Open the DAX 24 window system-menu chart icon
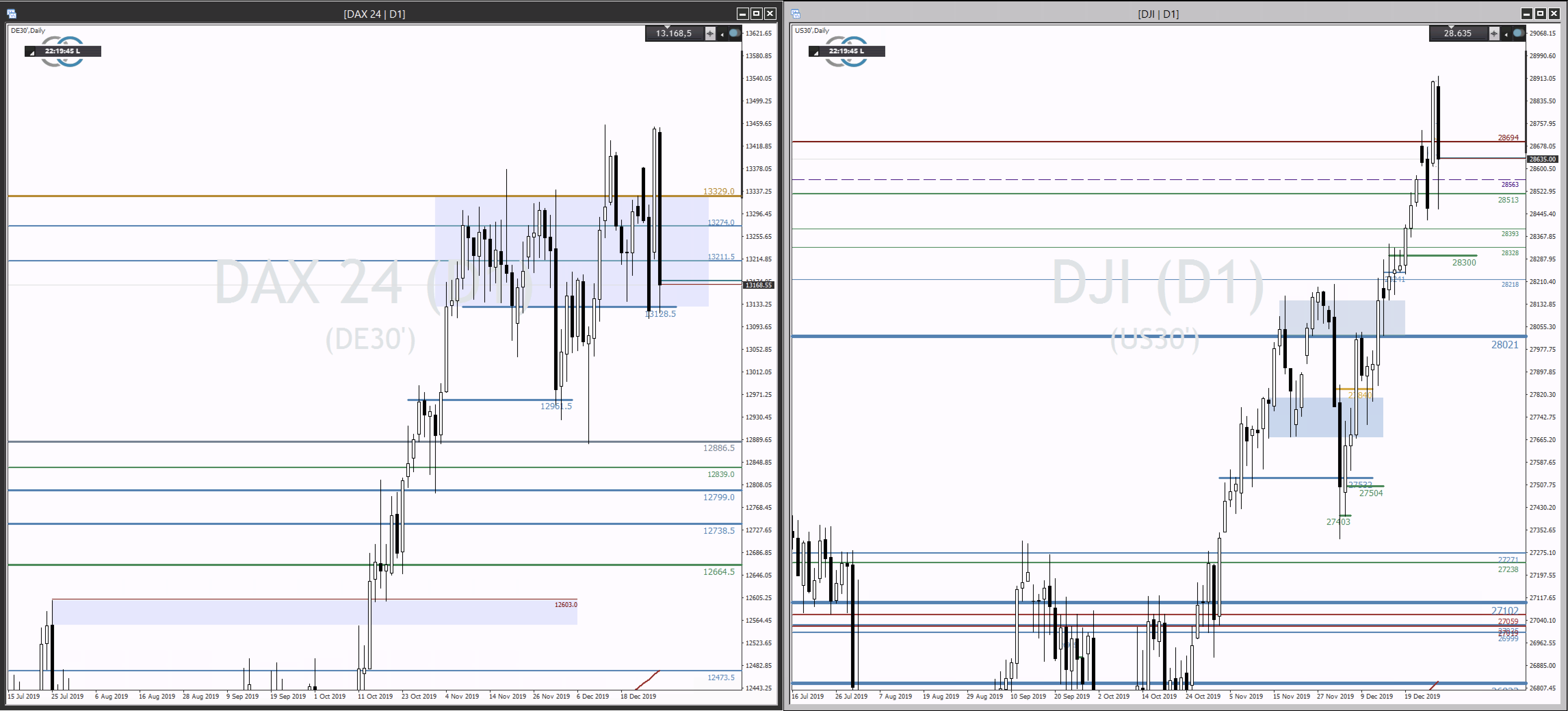Screen dimensions: 1568x711 tap(12, 13)
